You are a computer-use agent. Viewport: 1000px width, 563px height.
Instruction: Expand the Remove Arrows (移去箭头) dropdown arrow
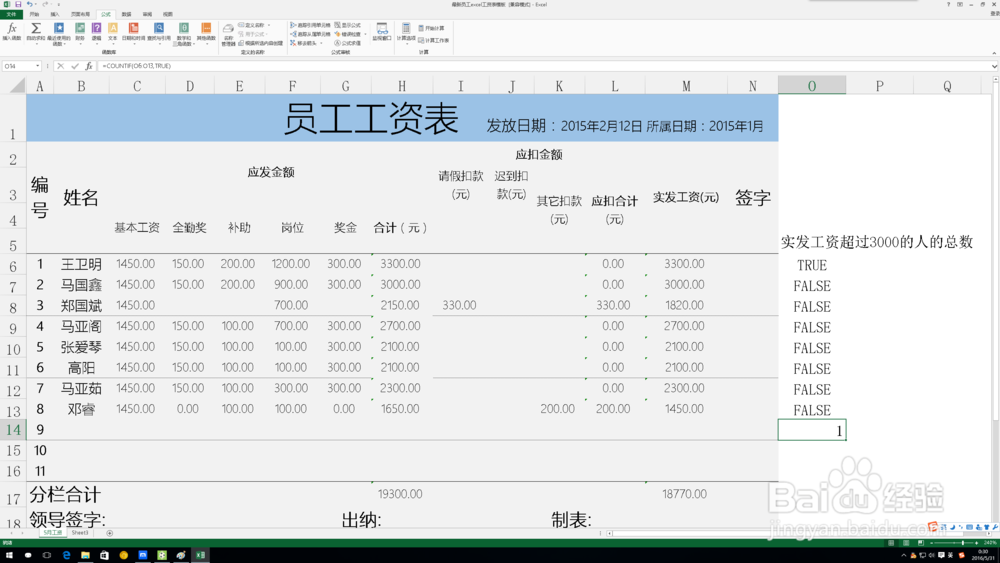321,43
